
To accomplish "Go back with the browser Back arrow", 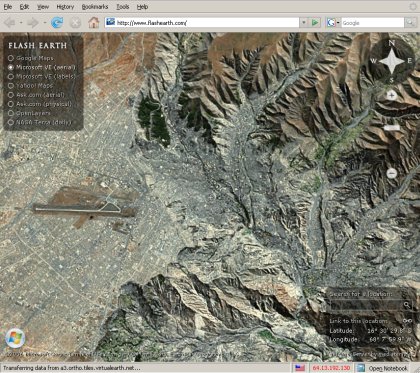I will 9,23.
